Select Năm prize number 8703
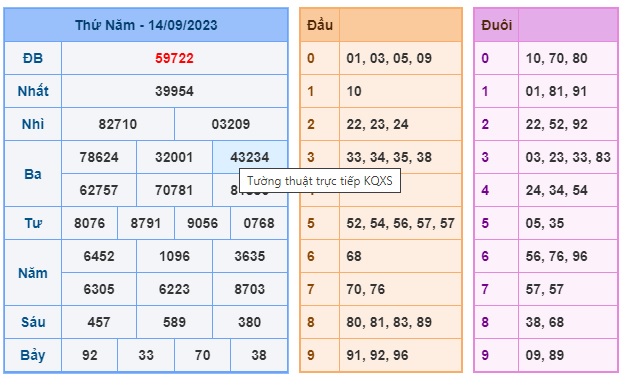Screen dimensions: 627x387 (x=250, y=289)
